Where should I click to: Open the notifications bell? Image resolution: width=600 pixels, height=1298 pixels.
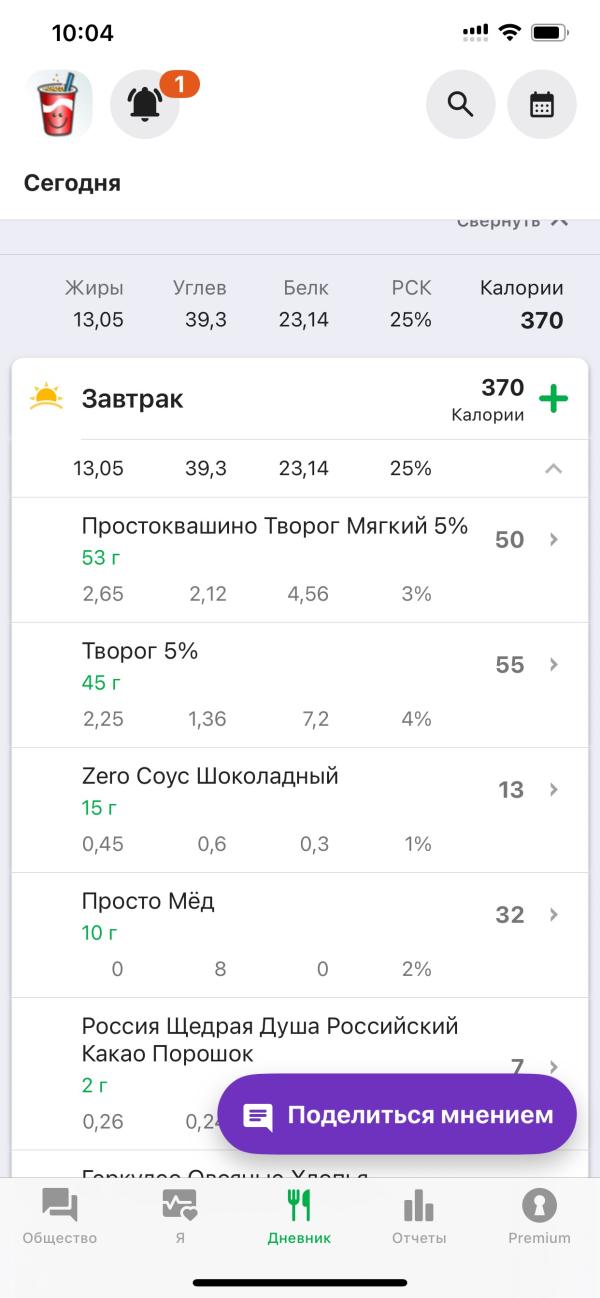145,104
